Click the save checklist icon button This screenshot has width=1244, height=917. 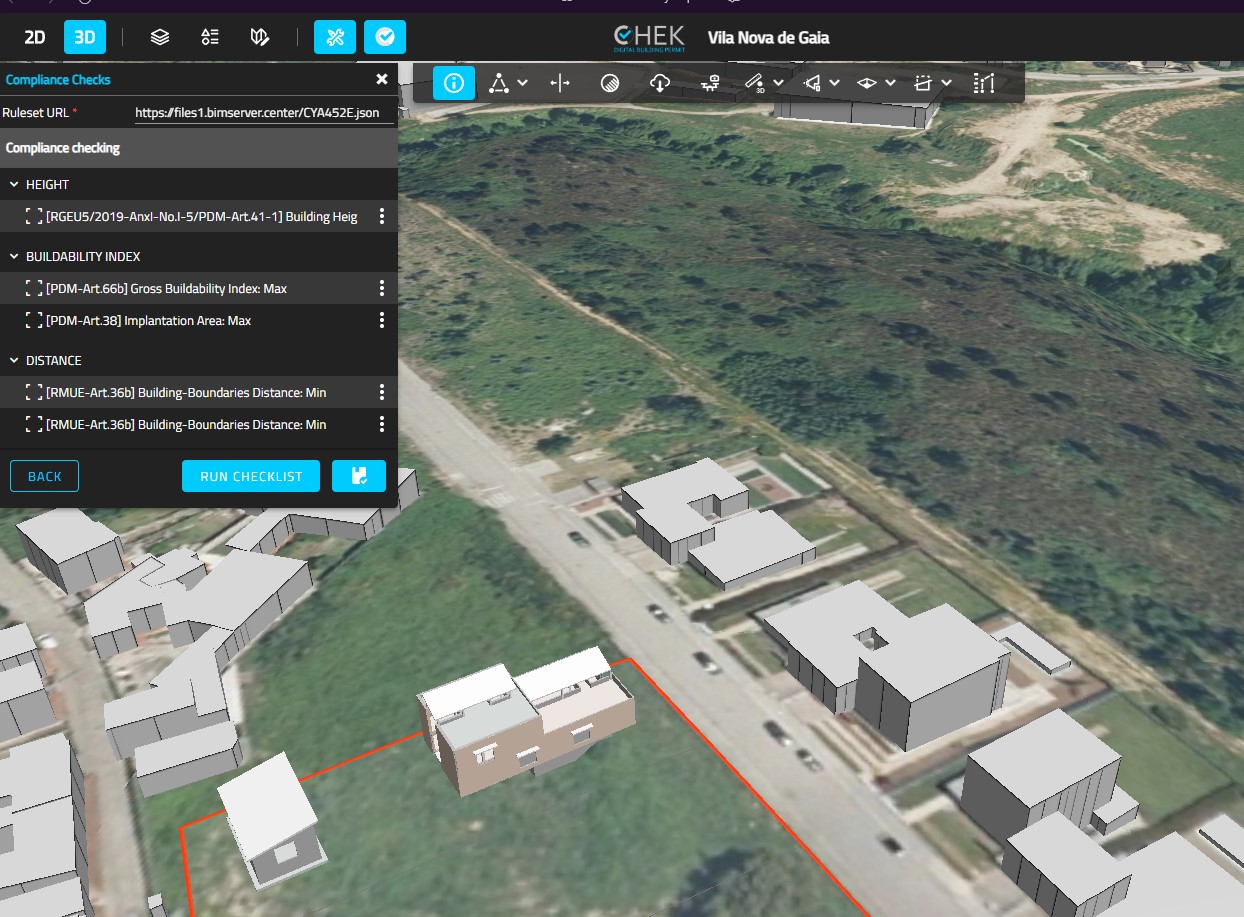(359, 476)
